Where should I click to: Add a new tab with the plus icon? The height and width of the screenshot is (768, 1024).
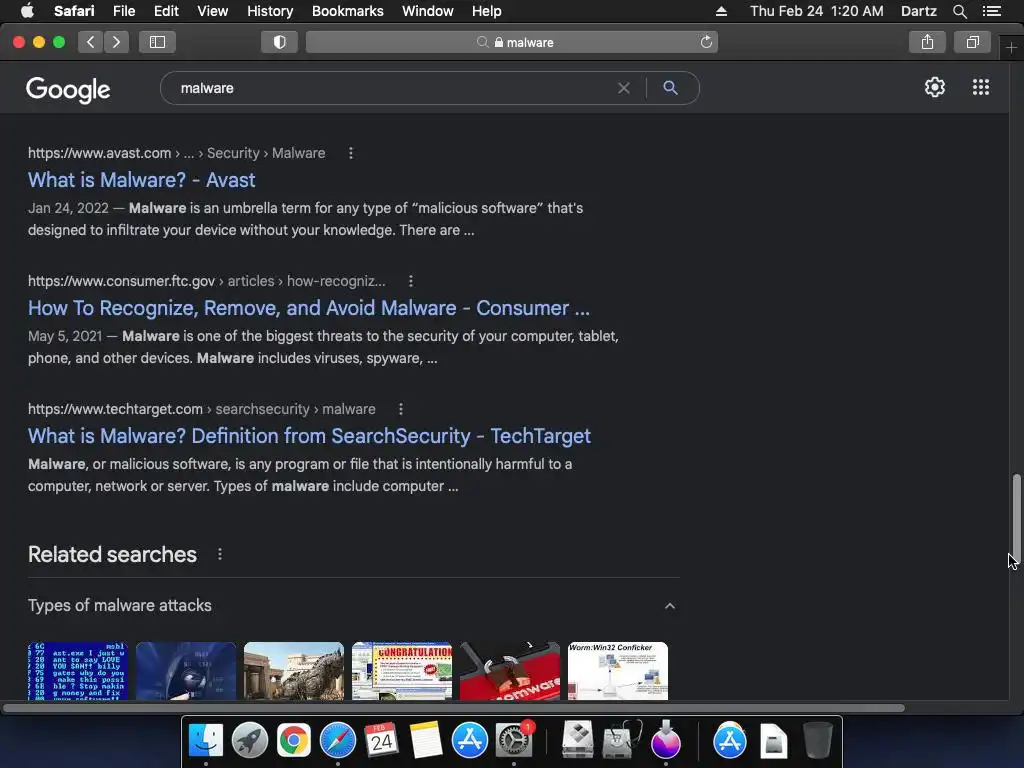coord(1011,48)
